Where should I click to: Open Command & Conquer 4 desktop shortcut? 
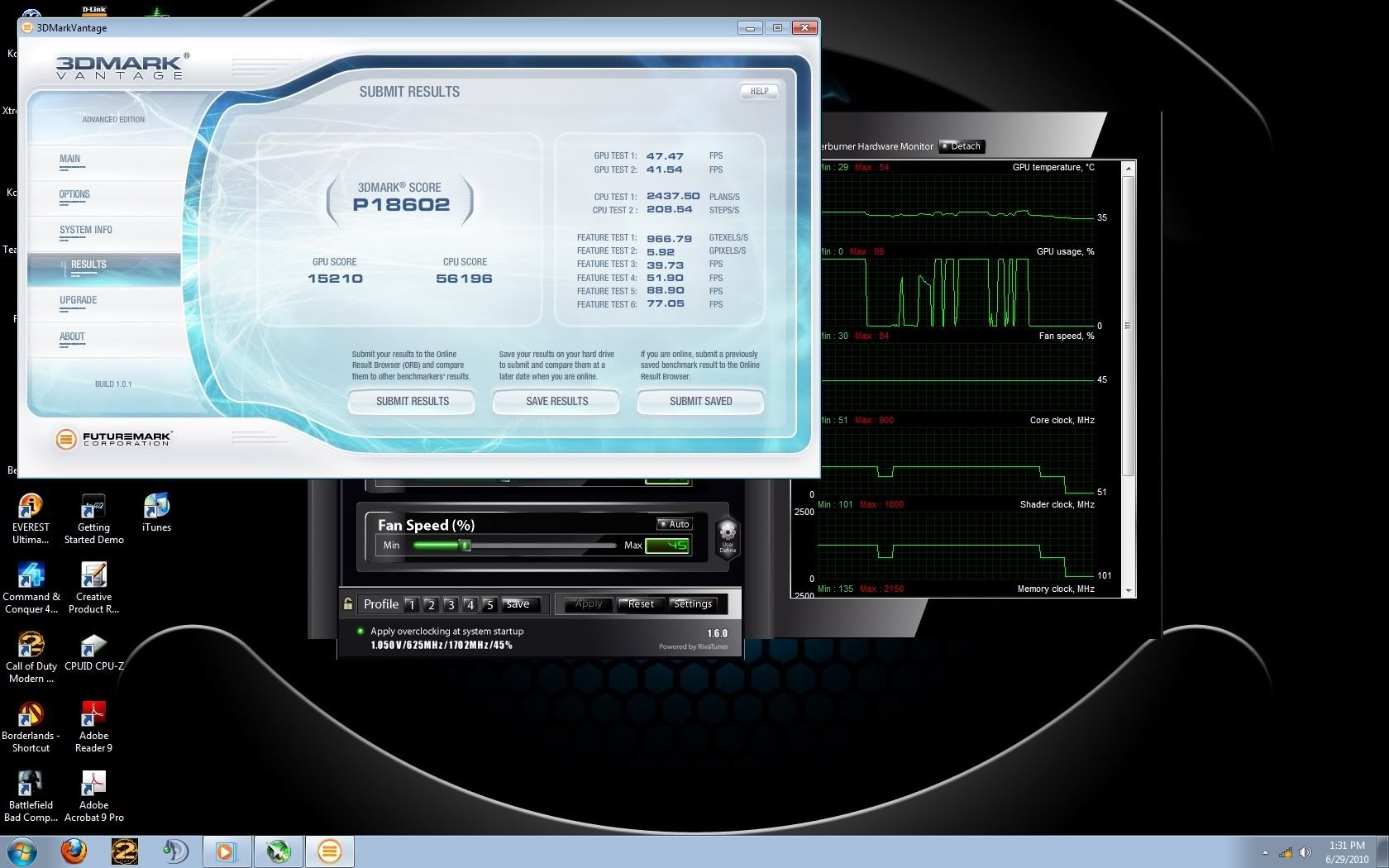(x=31, y=588)
